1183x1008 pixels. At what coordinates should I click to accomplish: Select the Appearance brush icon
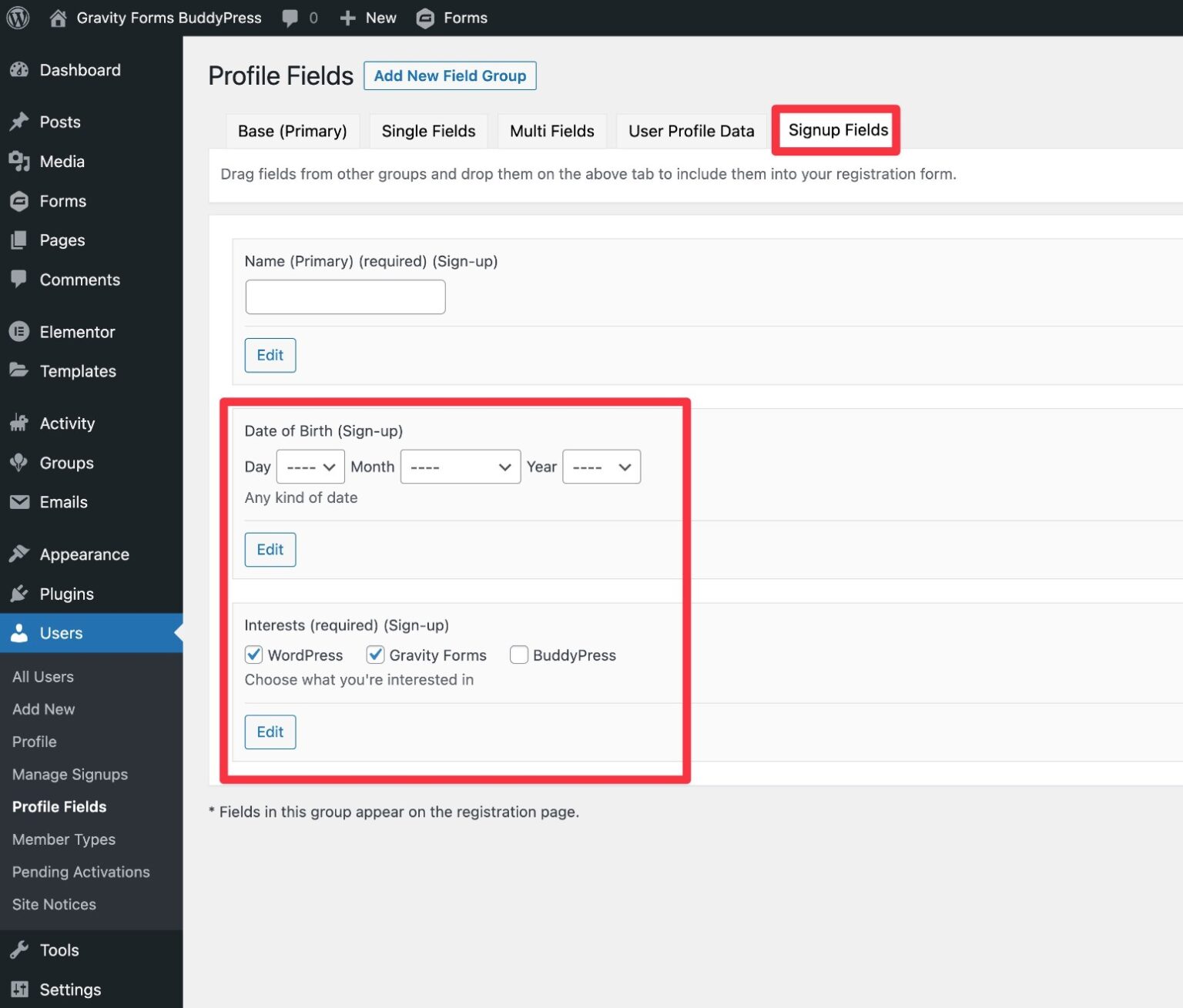click(19, 554)
